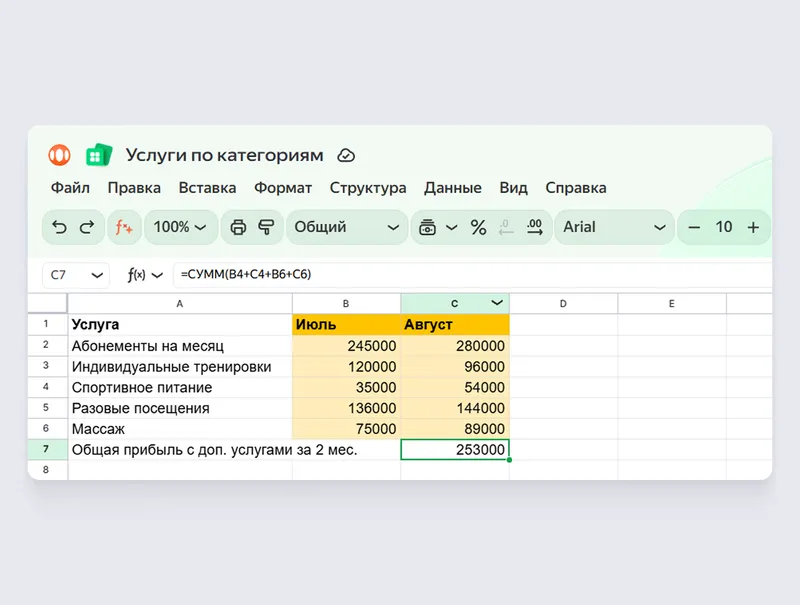Screen dimensions: 800x605
Task: Select the Июль header cell
Action: [346, 324]
